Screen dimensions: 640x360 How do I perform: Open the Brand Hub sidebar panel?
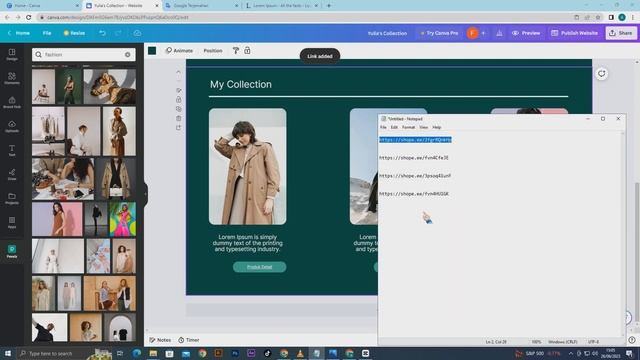[x=12, y=102]
